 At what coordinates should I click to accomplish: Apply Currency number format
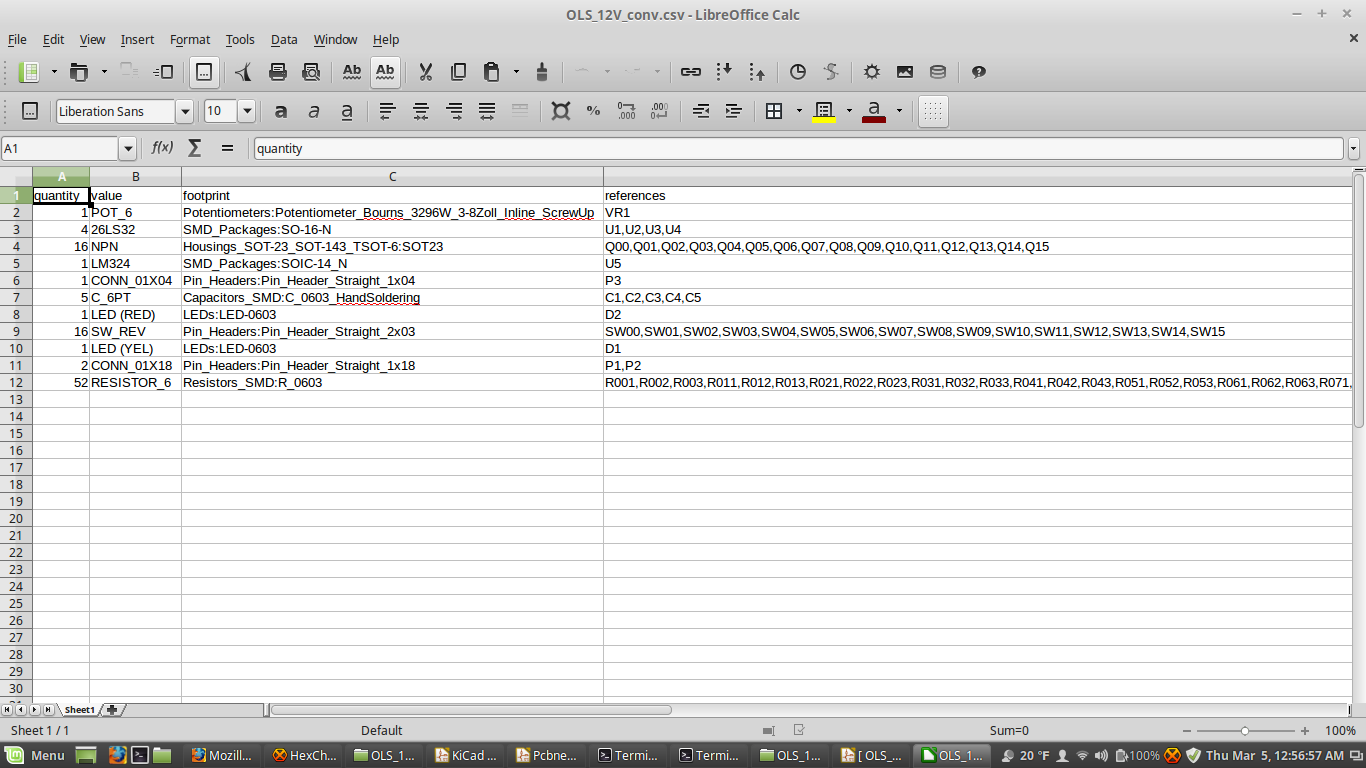(561, 111)
